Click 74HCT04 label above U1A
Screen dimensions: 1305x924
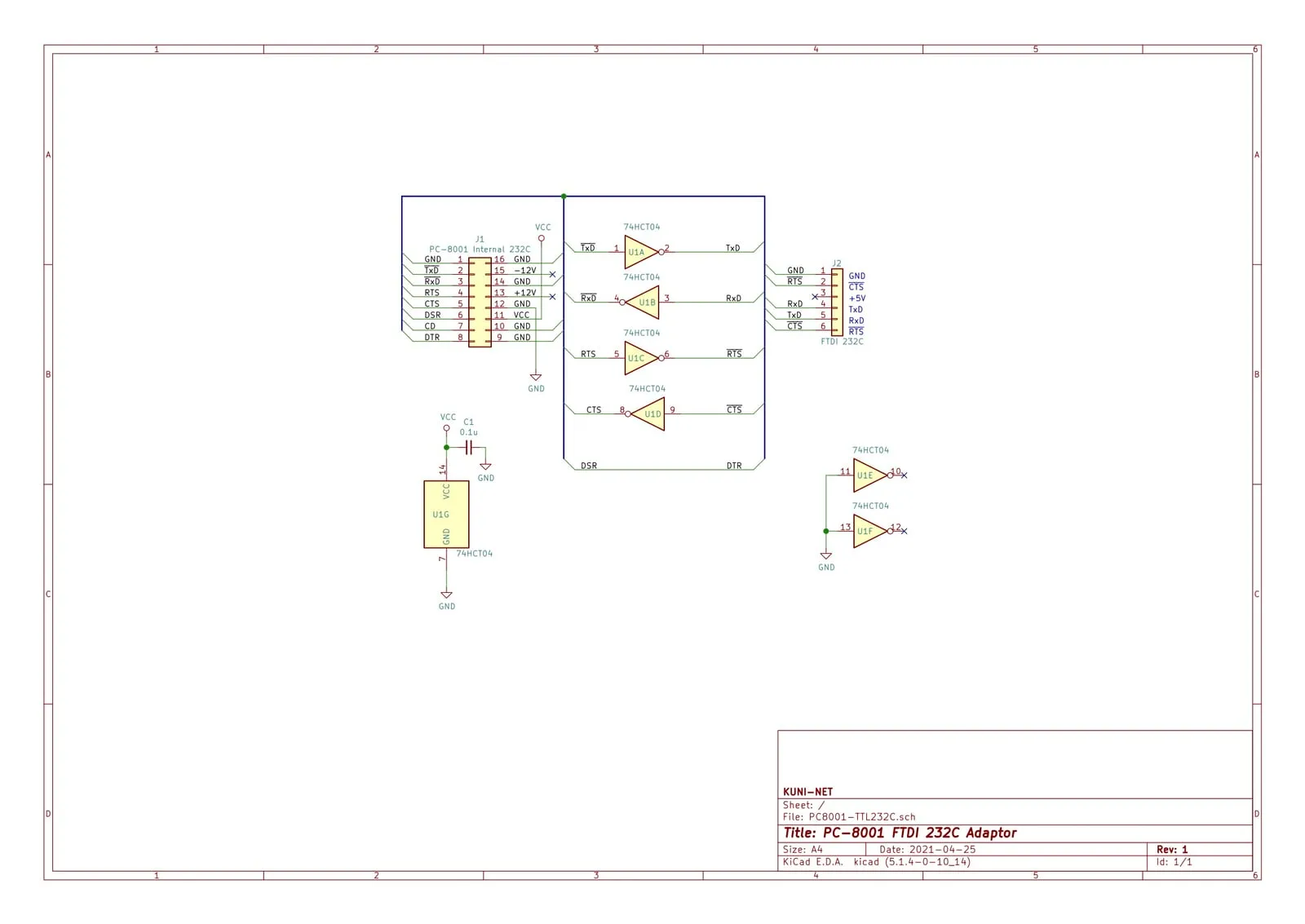click(x=642, y=227)
